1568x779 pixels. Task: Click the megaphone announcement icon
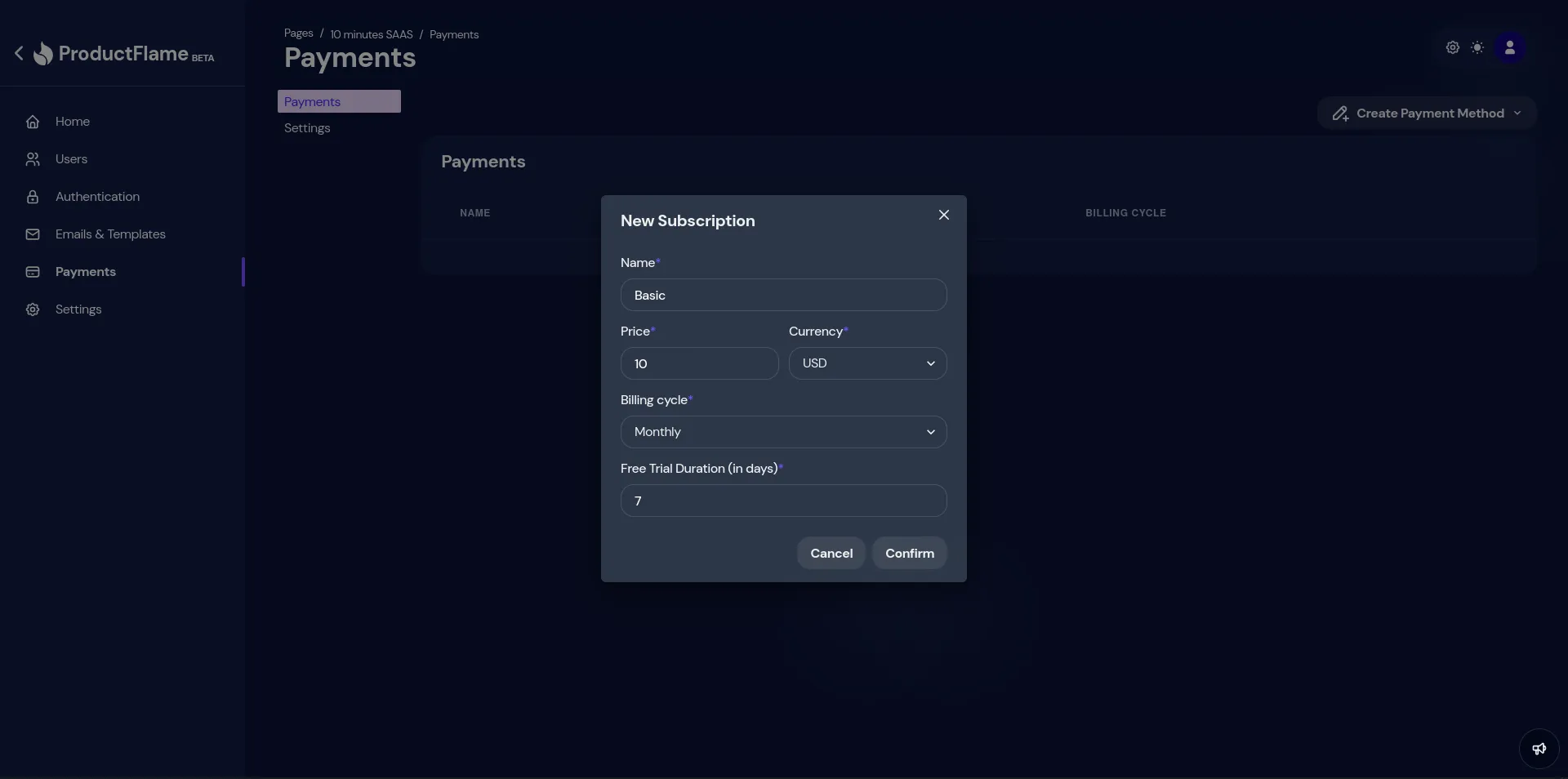[1539, 749]
